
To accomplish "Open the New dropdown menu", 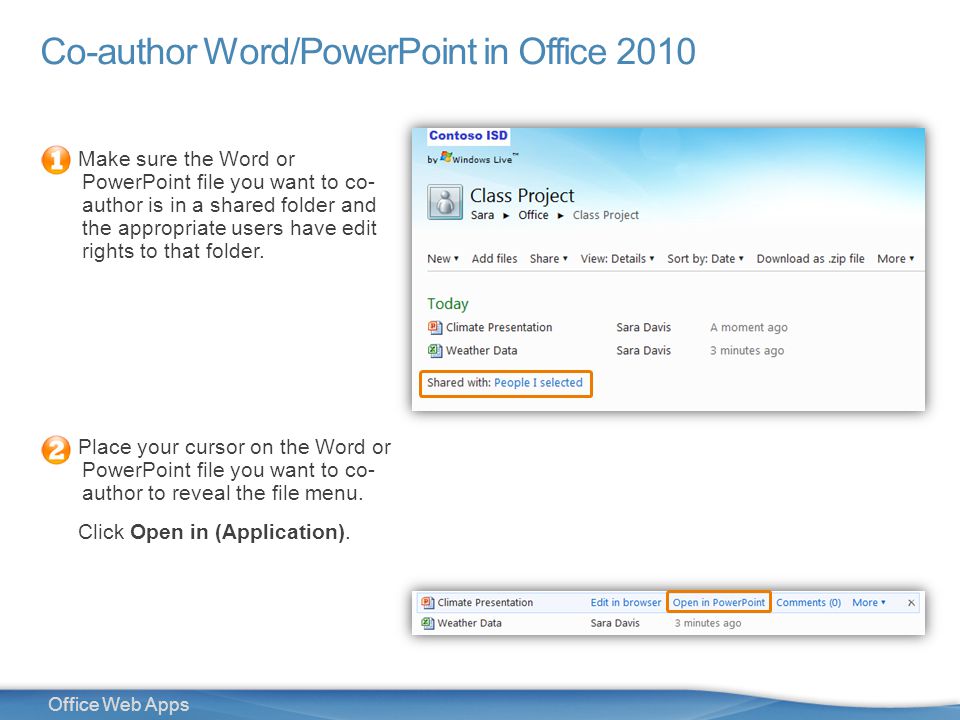I will coord(443,258).
